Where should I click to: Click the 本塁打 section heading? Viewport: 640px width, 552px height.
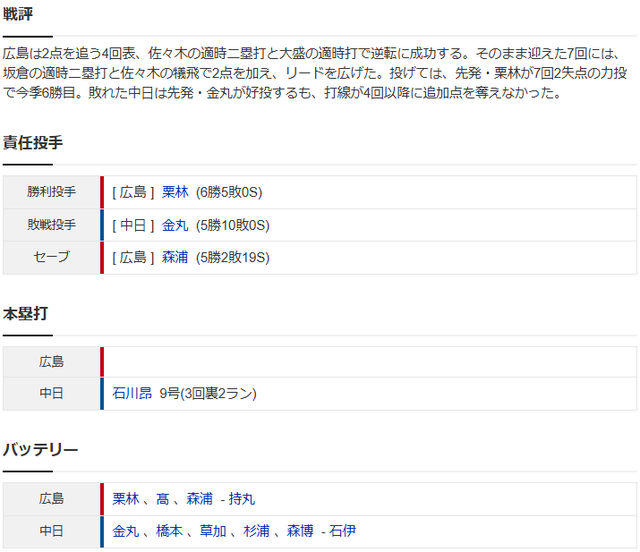pyautogui.click(x=25, y=314)
